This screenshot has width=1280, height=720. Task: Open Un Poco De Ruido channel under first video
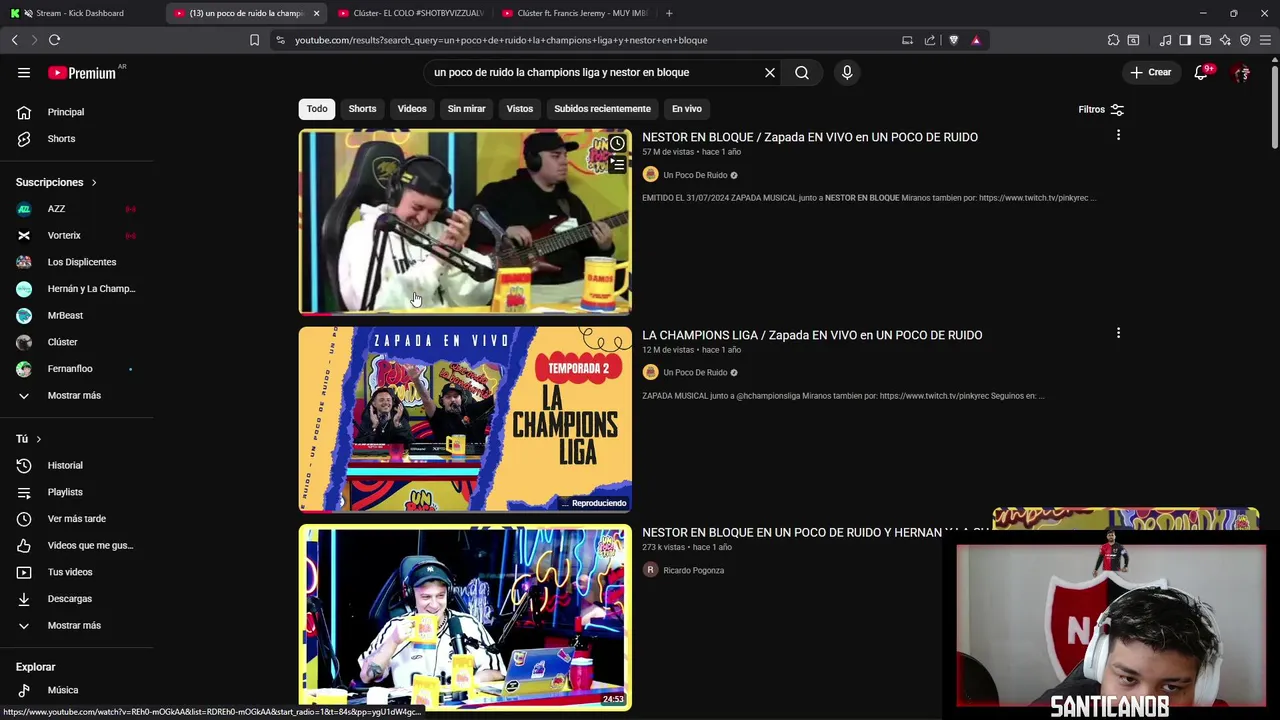pos(695,175)
